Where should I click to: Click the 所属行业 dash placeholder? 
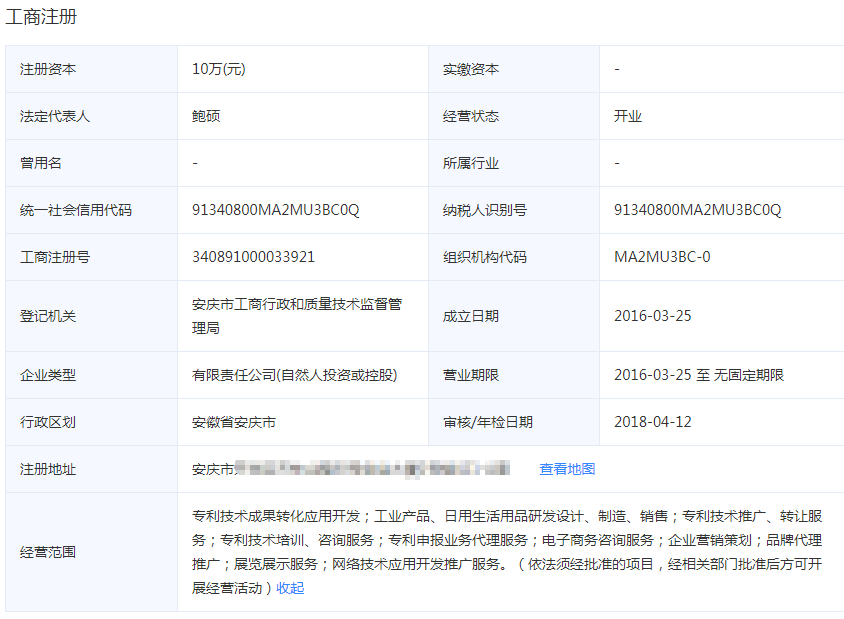coord(617,162)
